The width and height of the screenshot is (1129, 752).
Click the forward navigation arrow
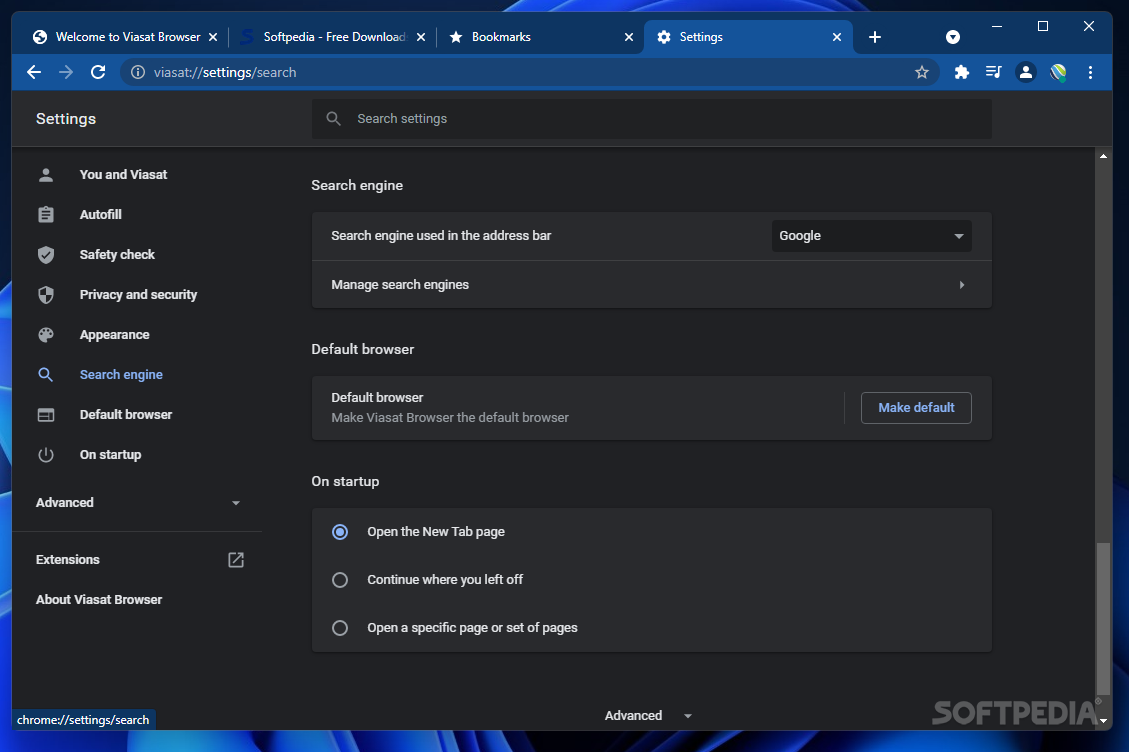click(x=66, y=72)
